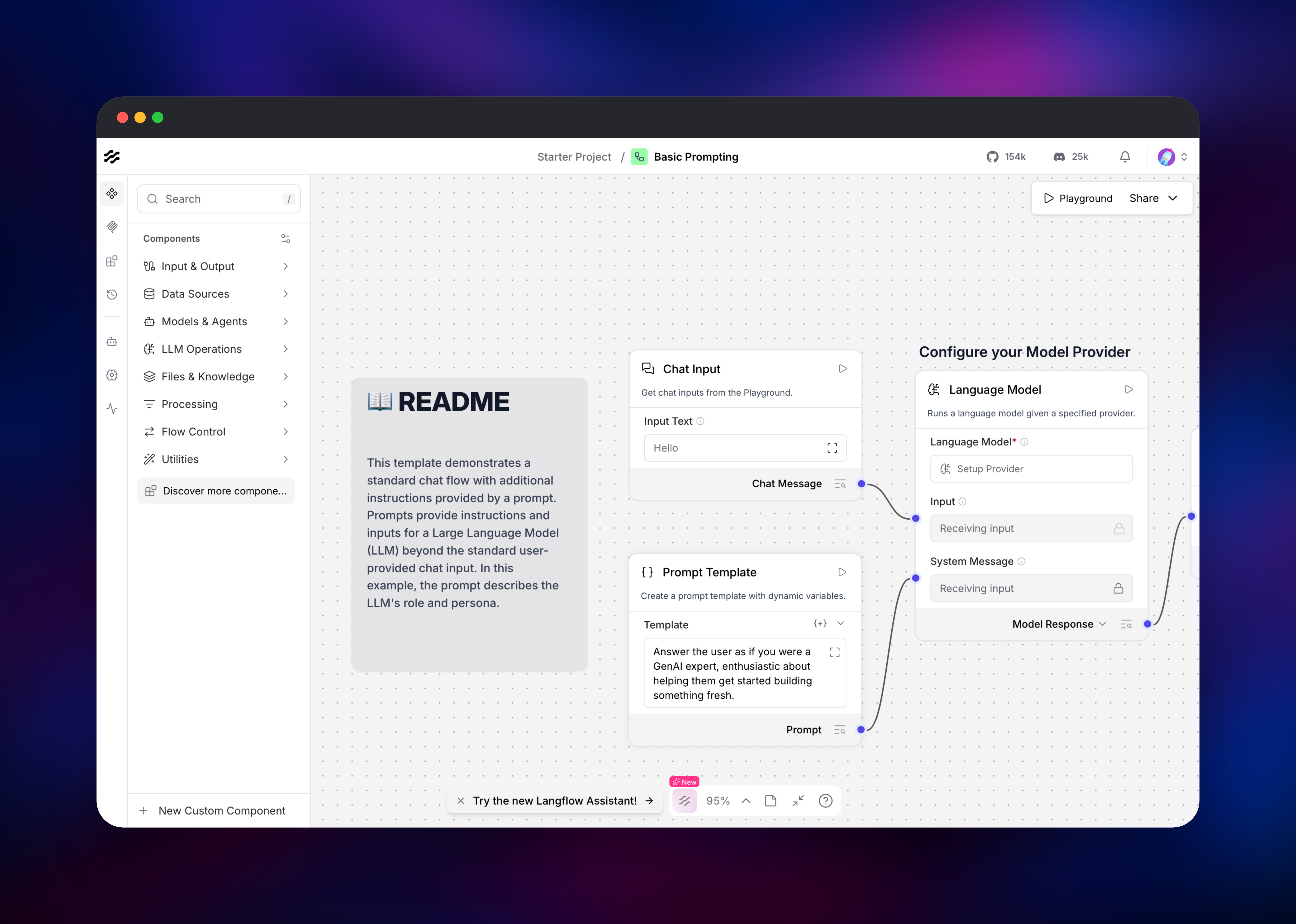
Task: Click the Langflow logo icon
Action: point(112,156)
